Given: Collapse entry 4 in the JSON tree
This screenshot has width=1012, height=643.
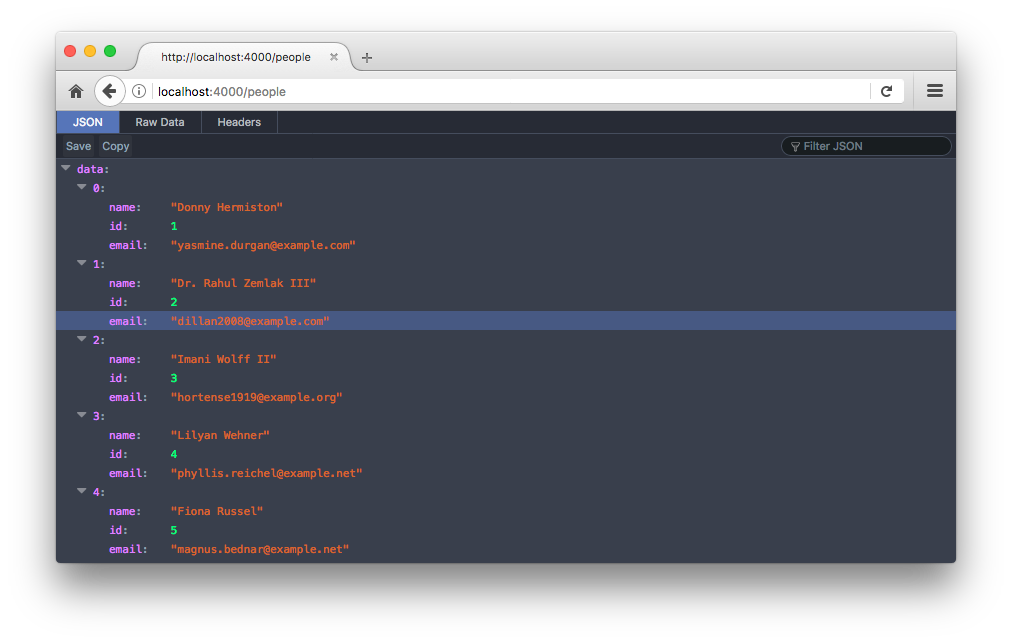Looking at the screenshot, I should [x=81, y=491].
